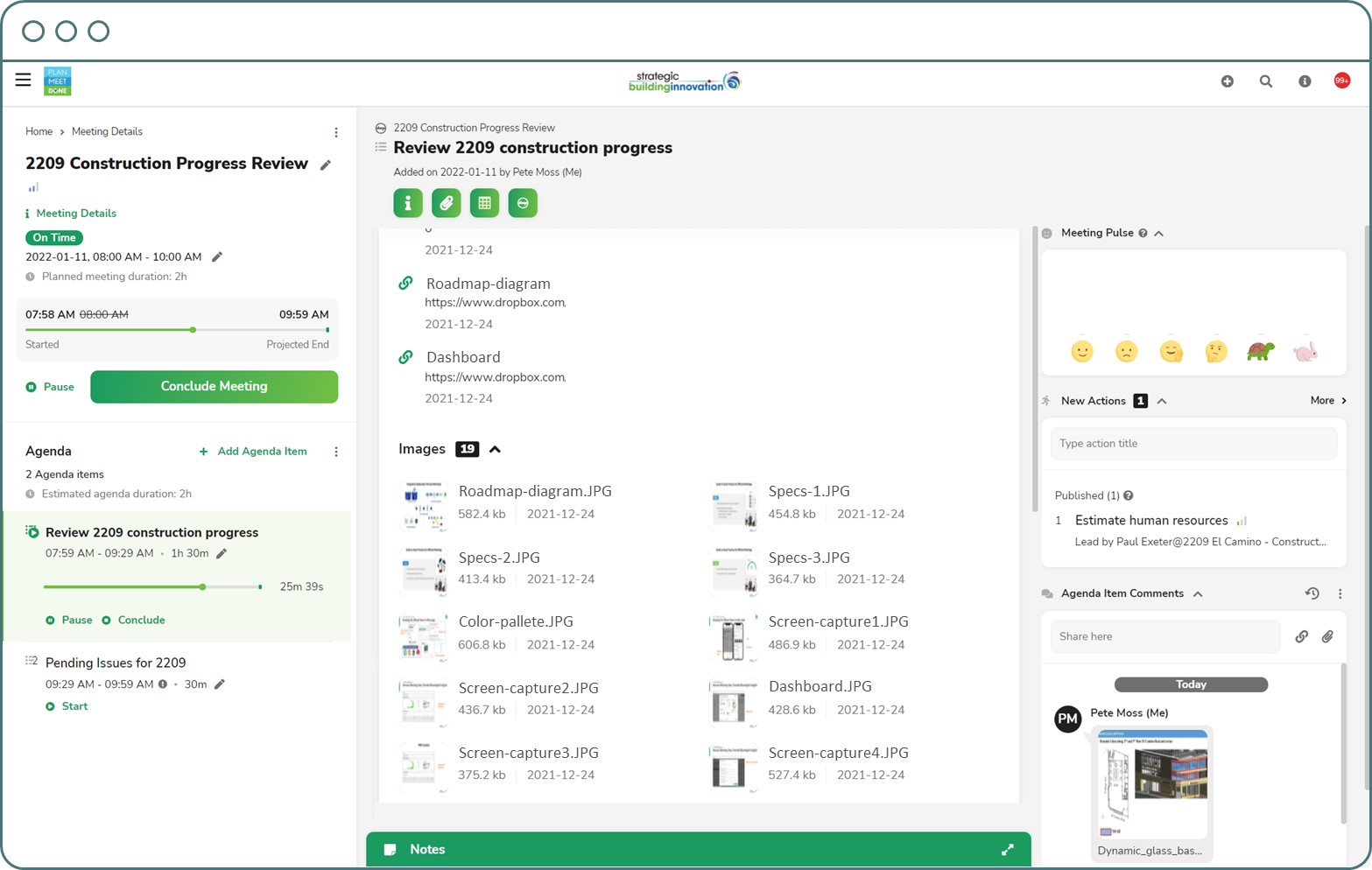Edit the meeting title with pencil icon
The width and height of the screenshot is (1372, 870).
coord(326,165)
